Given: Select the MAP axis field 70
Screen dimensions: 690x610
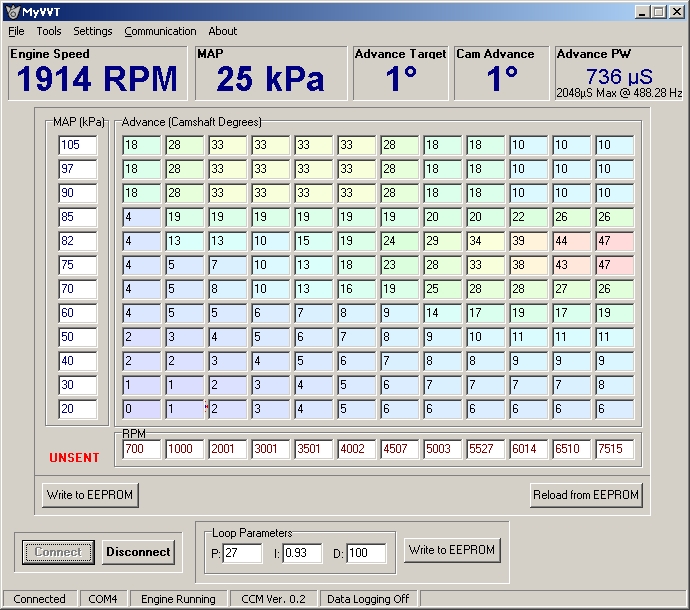Looking at the screenshot, I should [x=77, y=289].
